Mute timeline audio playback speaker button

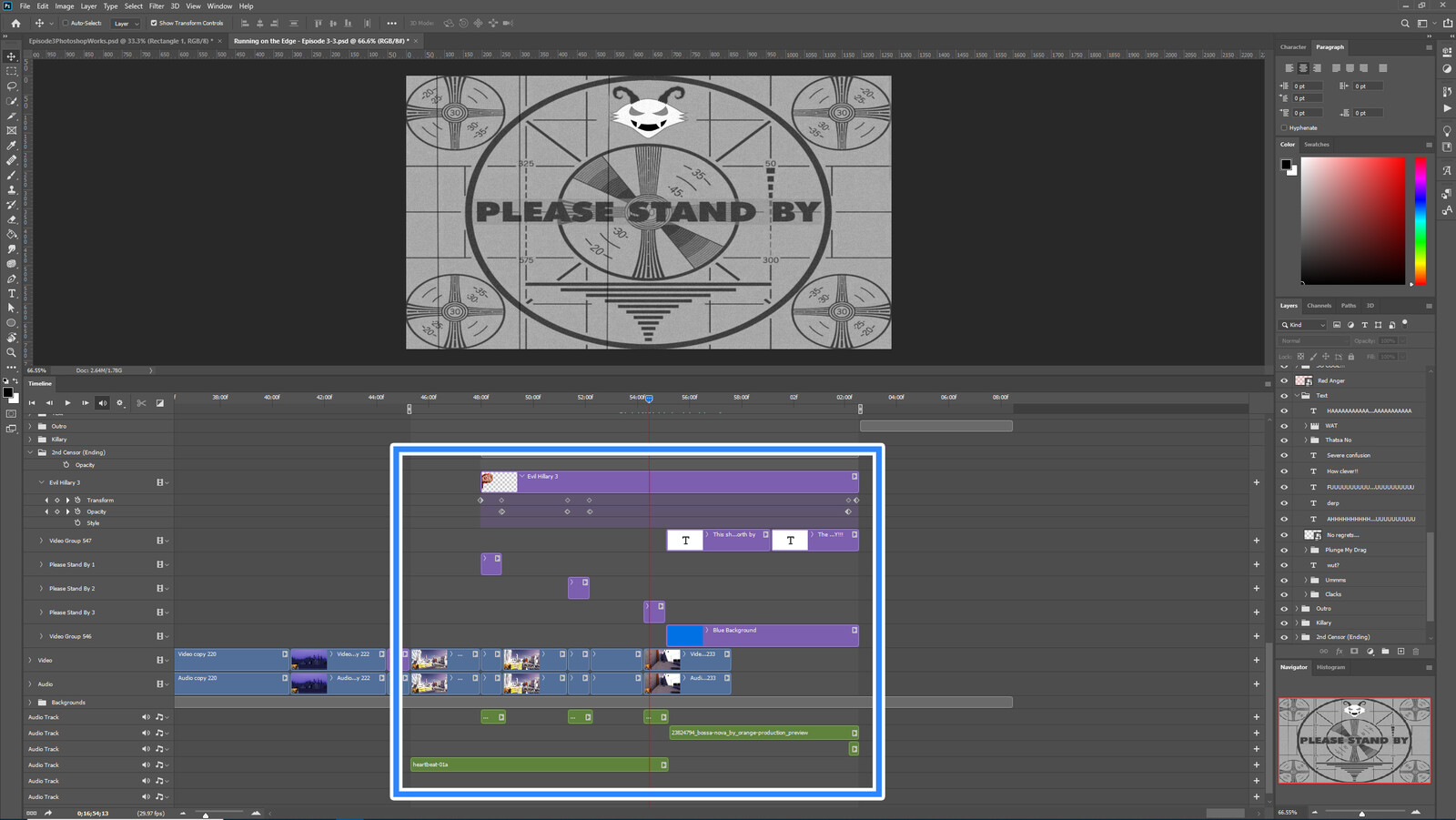coord(102,402)
